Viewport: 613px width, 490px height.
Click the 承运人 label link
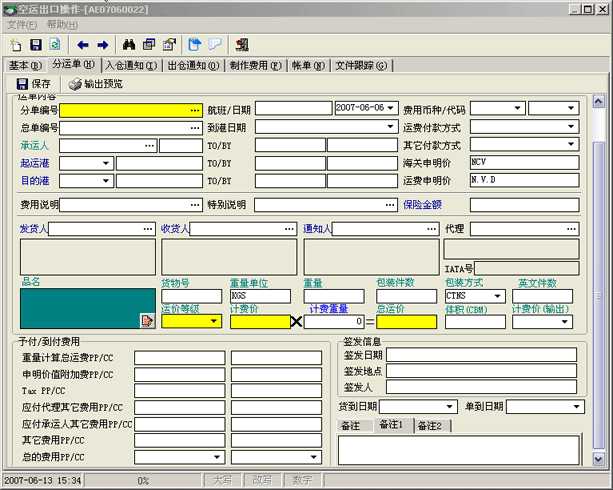point(35,146)
